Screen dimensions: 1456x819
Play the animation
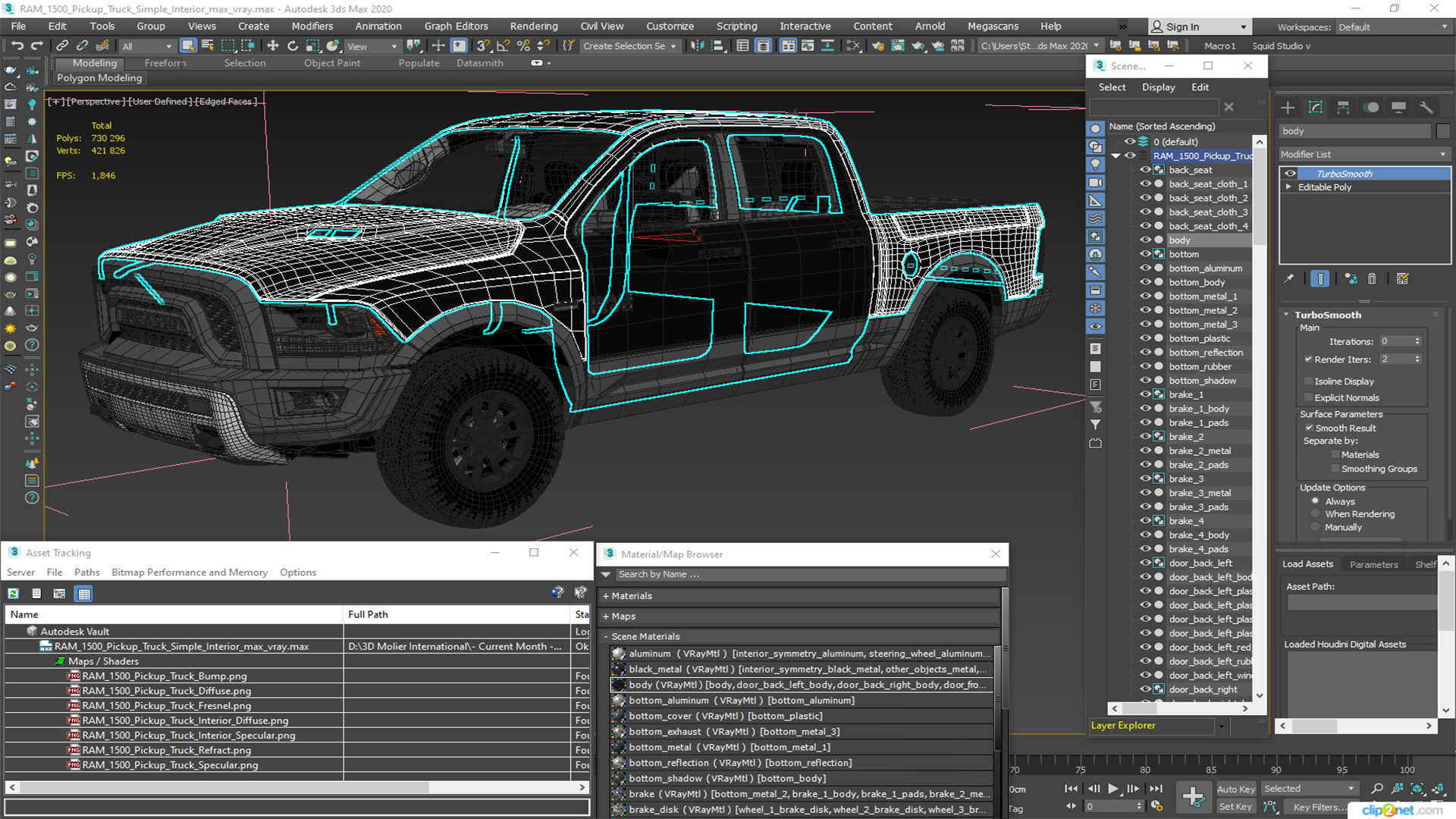[x=1113, y=789]
